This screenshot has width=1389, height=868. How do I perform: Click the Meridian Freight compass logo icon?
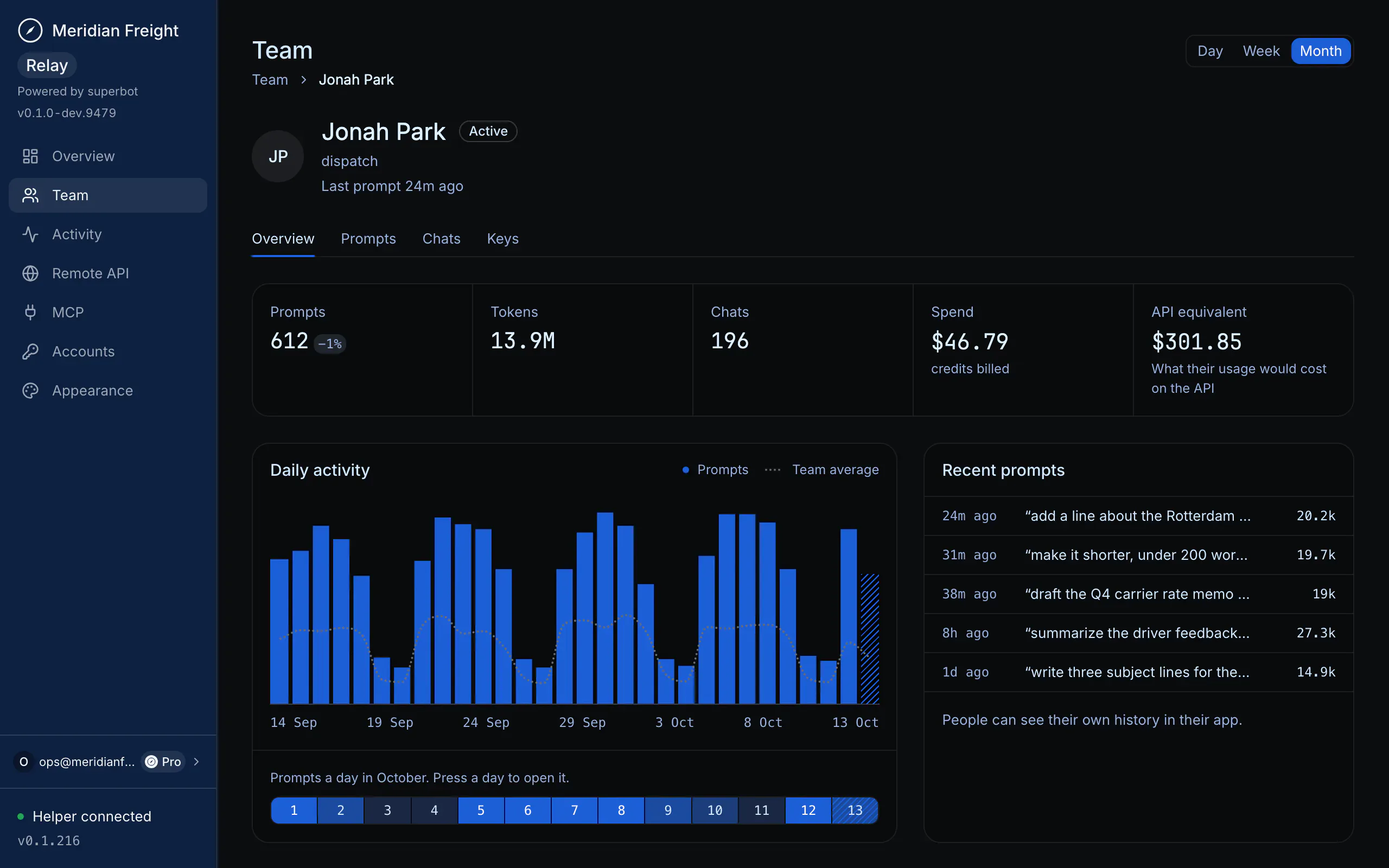tap(30, 30)
